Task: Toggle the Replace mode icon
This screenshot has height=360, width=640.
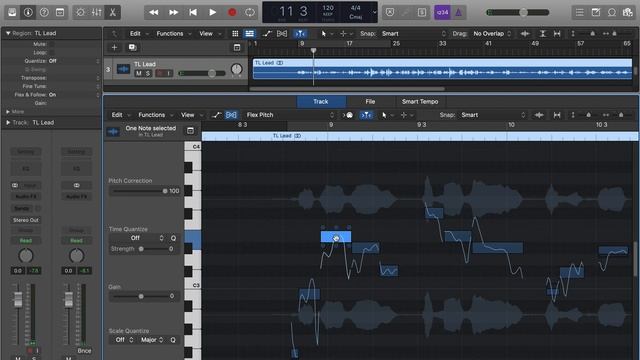Action: 390,12
